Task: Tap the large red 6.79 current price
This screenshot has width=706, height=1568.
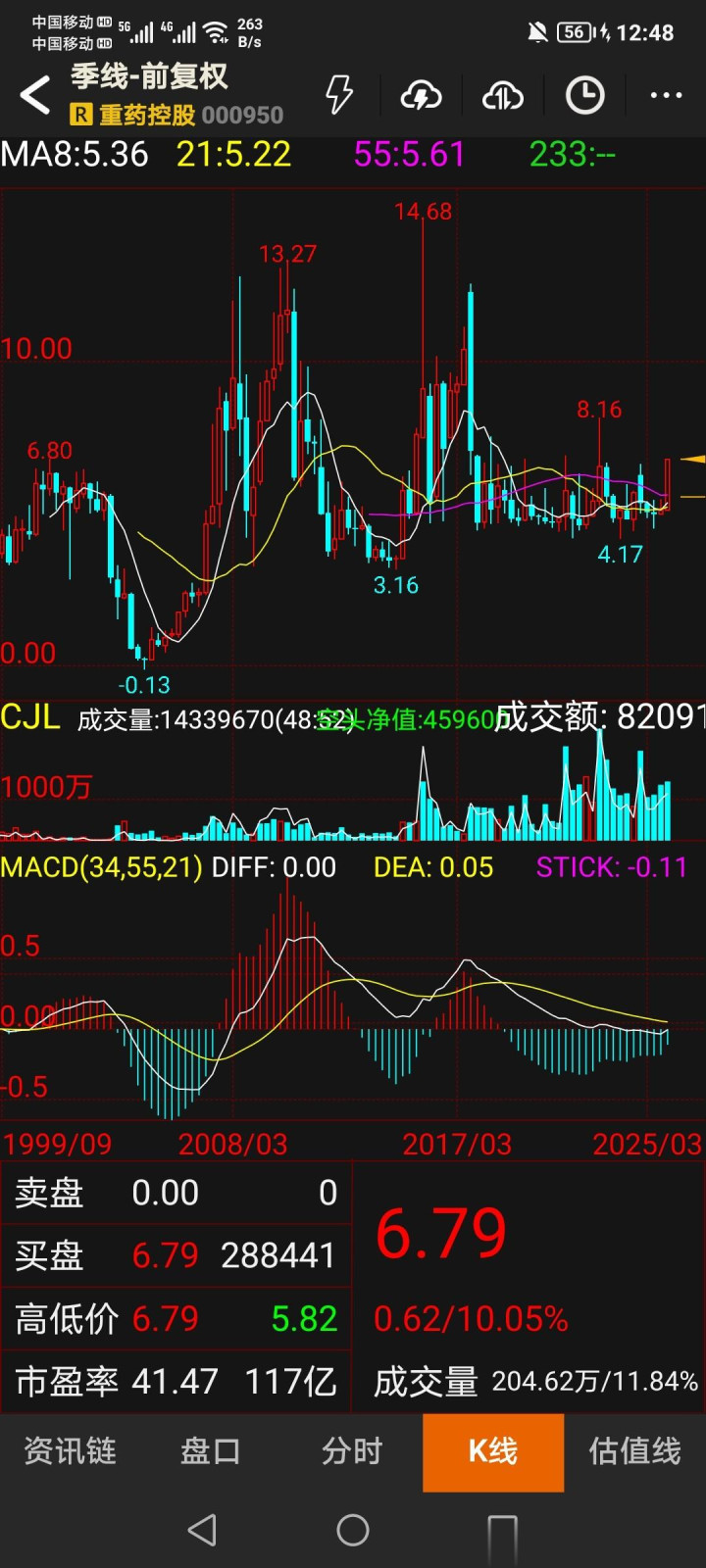Action: point(441,1234)
